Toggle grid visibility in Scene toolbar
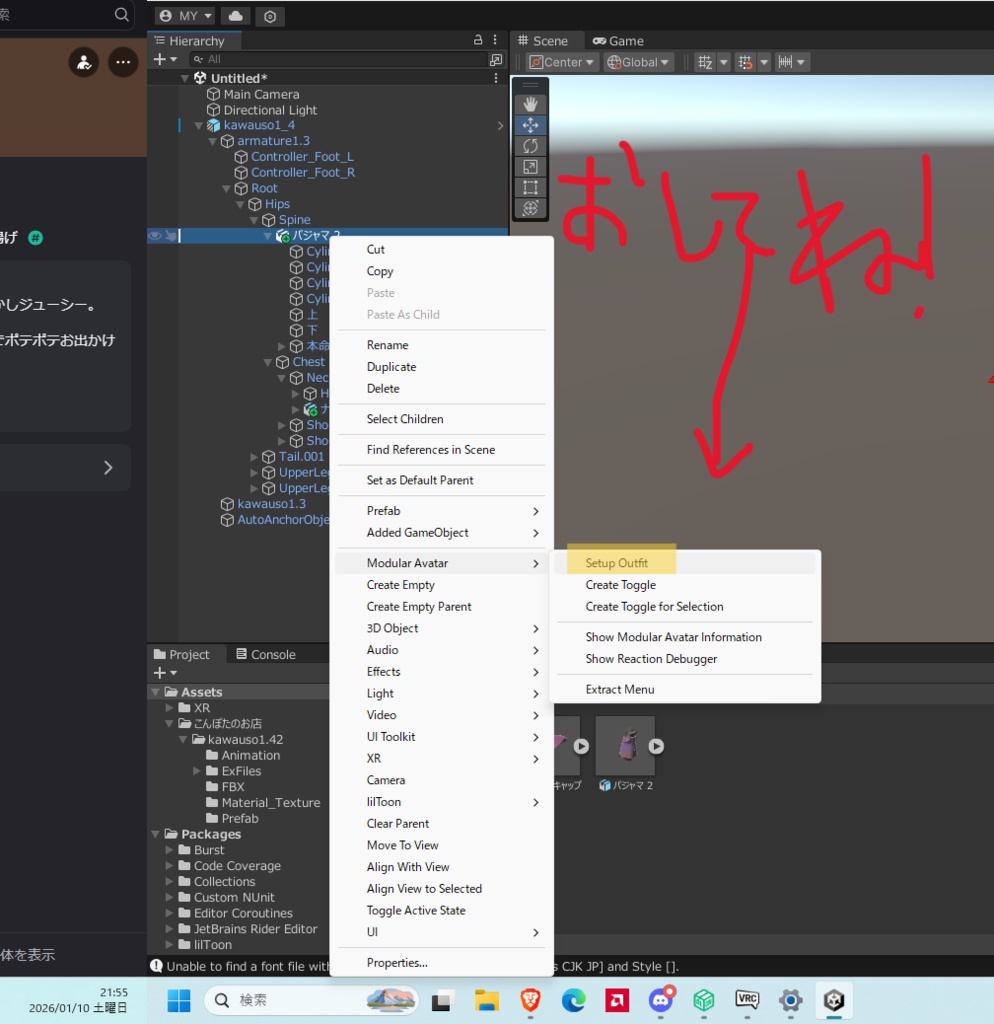Screen dimensions: 994x1024 pyautogui.click(x=705, y=62)
